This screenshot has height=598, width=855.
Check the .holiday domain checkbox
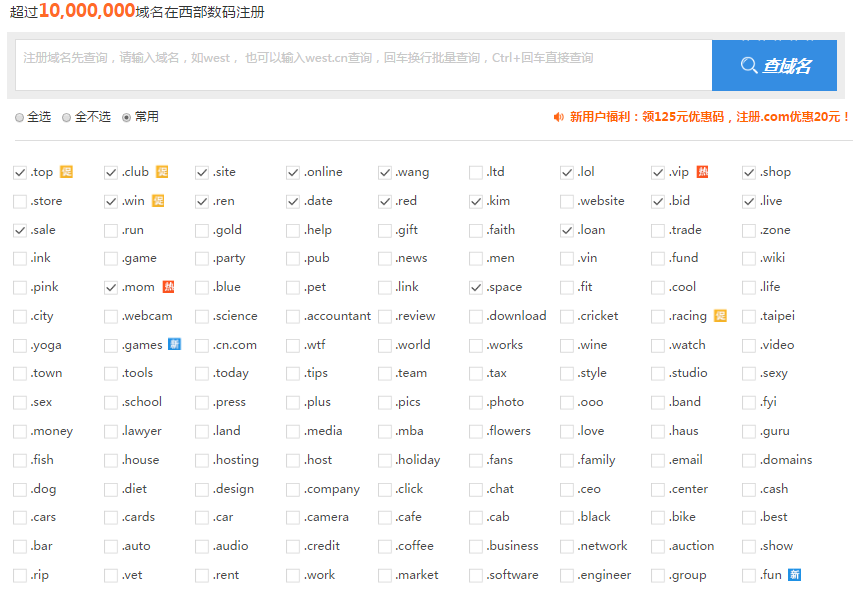coord(385,460)
